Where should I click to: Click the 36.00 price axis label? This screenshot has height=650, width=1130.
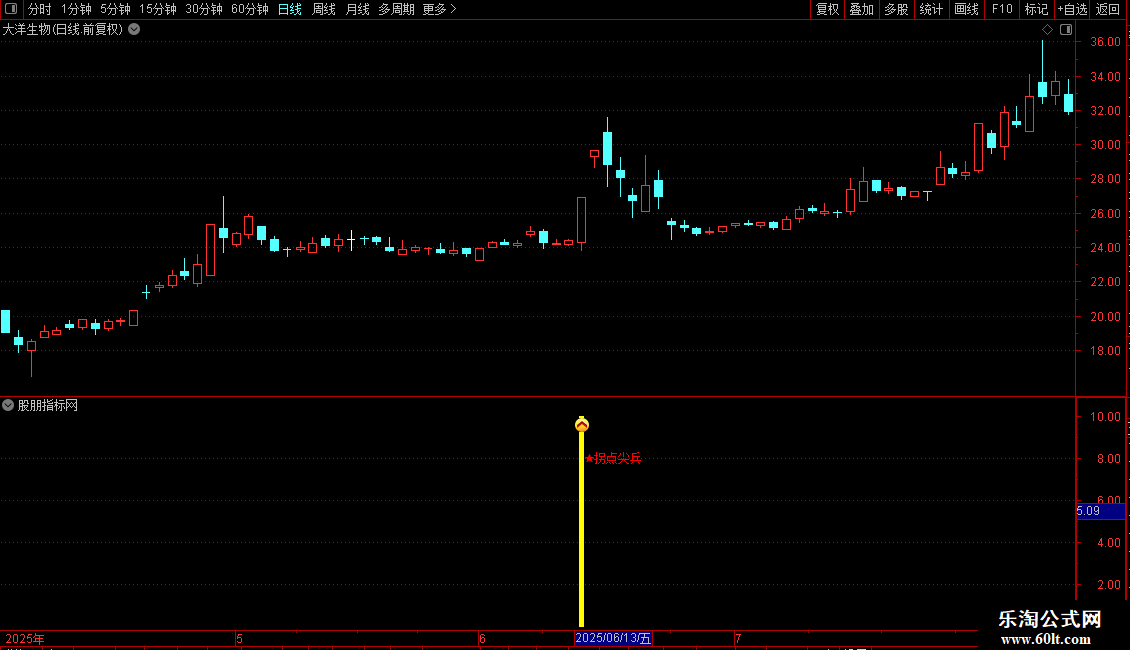(x=1105, y=42)
